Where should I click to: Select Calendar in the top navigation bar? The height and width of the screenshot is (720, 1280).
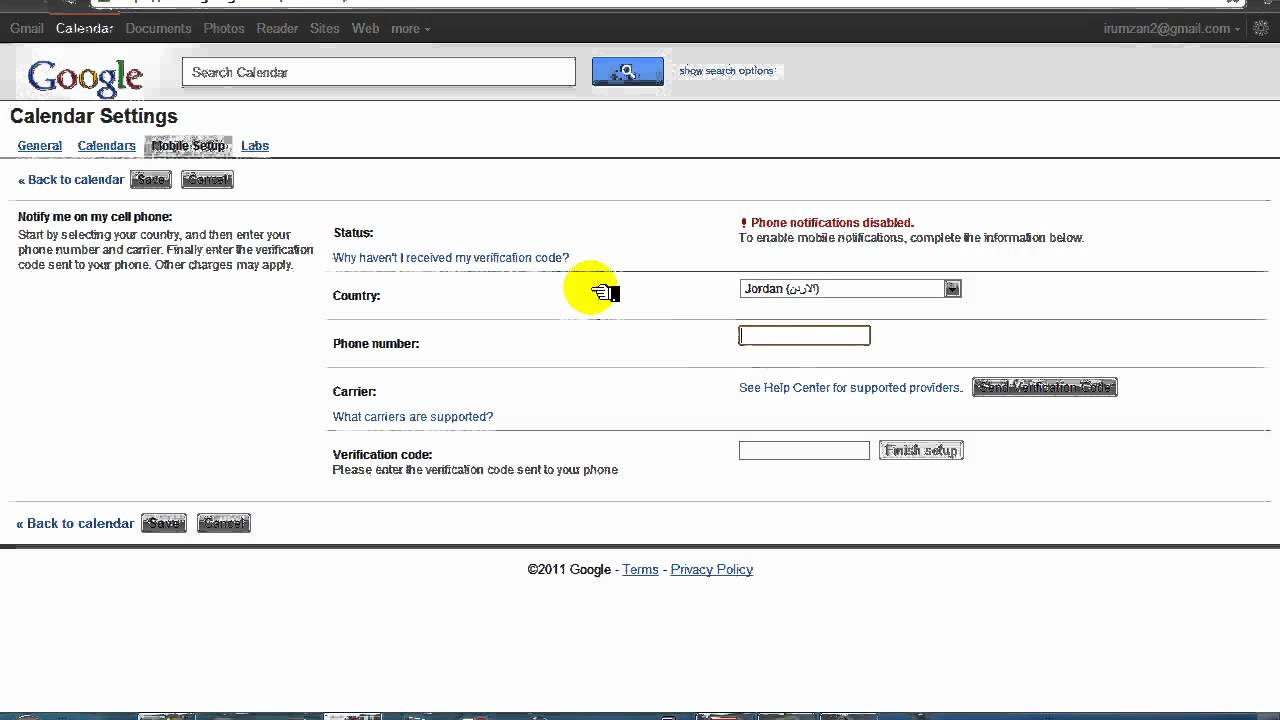pyautogui.click(x=84, y=28)
